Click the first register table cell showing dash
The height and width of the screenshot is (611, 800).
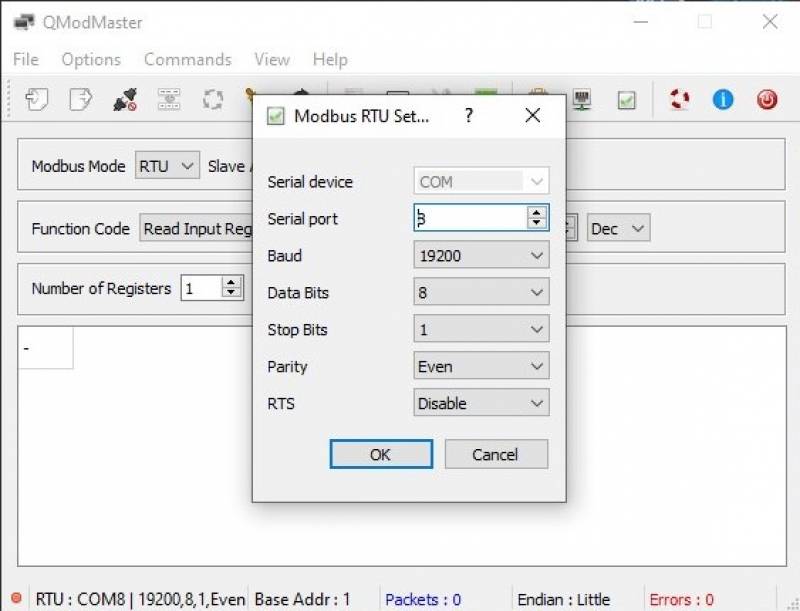[45, 348]
